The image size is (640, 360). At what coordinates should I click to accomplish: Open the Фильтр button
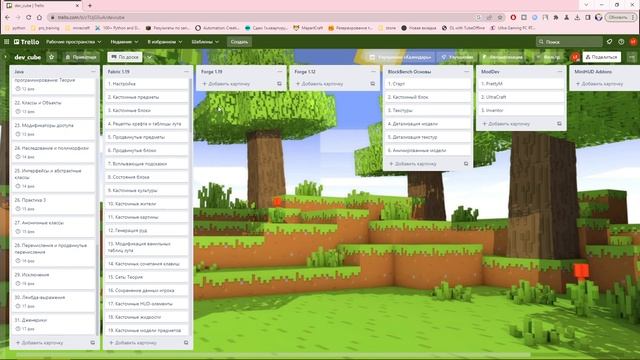pos(549,57)
